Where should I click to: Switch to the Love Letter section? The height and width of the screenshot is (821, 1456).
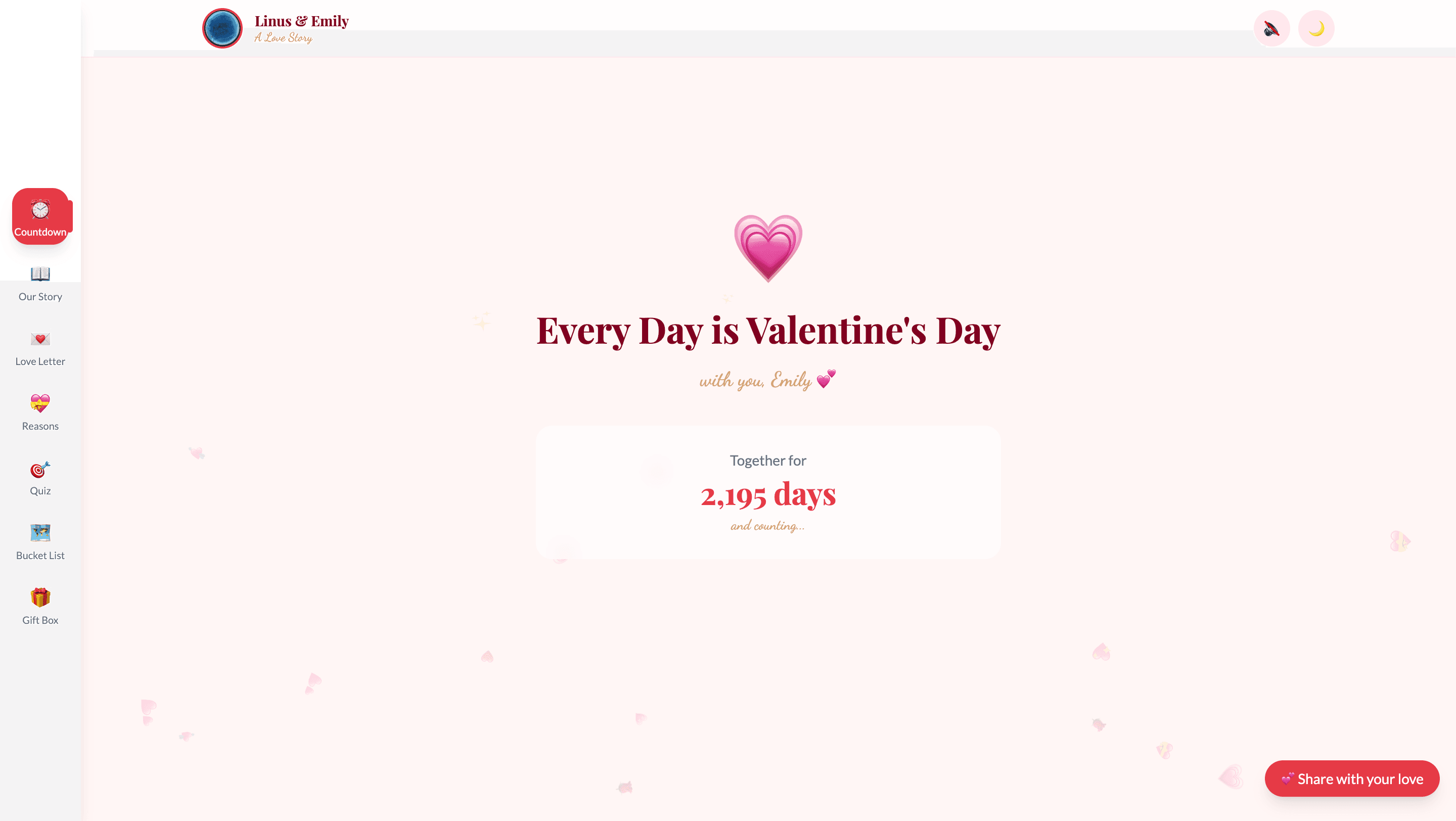click(x=40, y=361)
